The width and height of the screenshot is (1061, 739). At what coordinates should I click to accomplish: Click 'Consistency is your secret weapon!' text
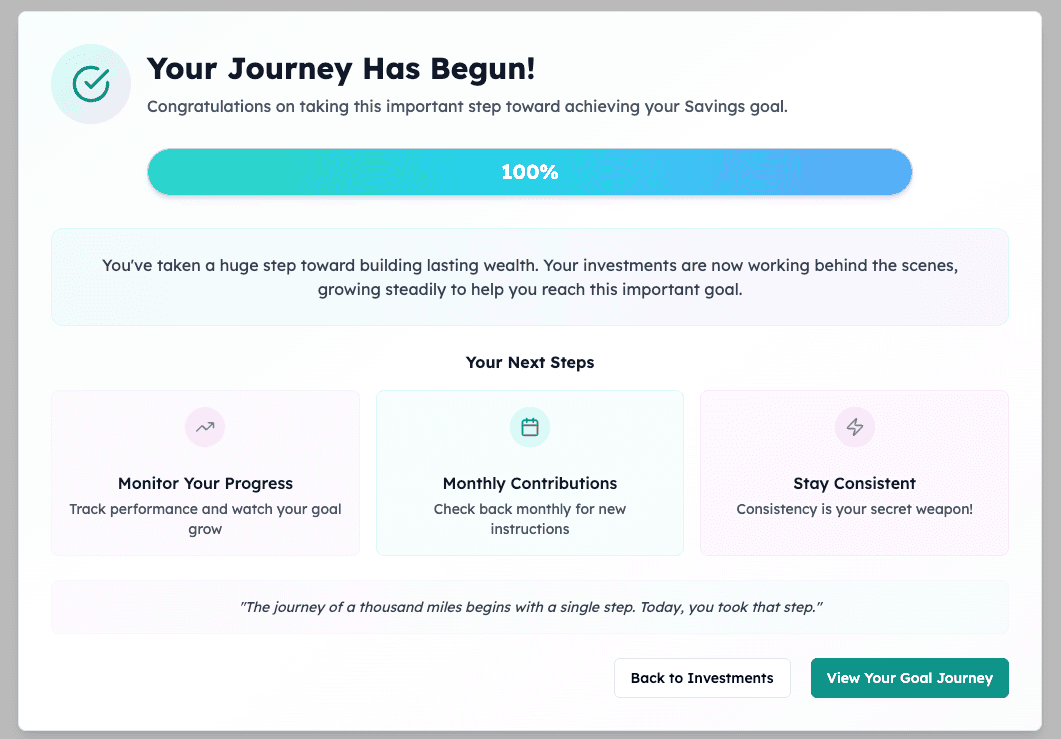pyautogui.click(x=854, y=509)
